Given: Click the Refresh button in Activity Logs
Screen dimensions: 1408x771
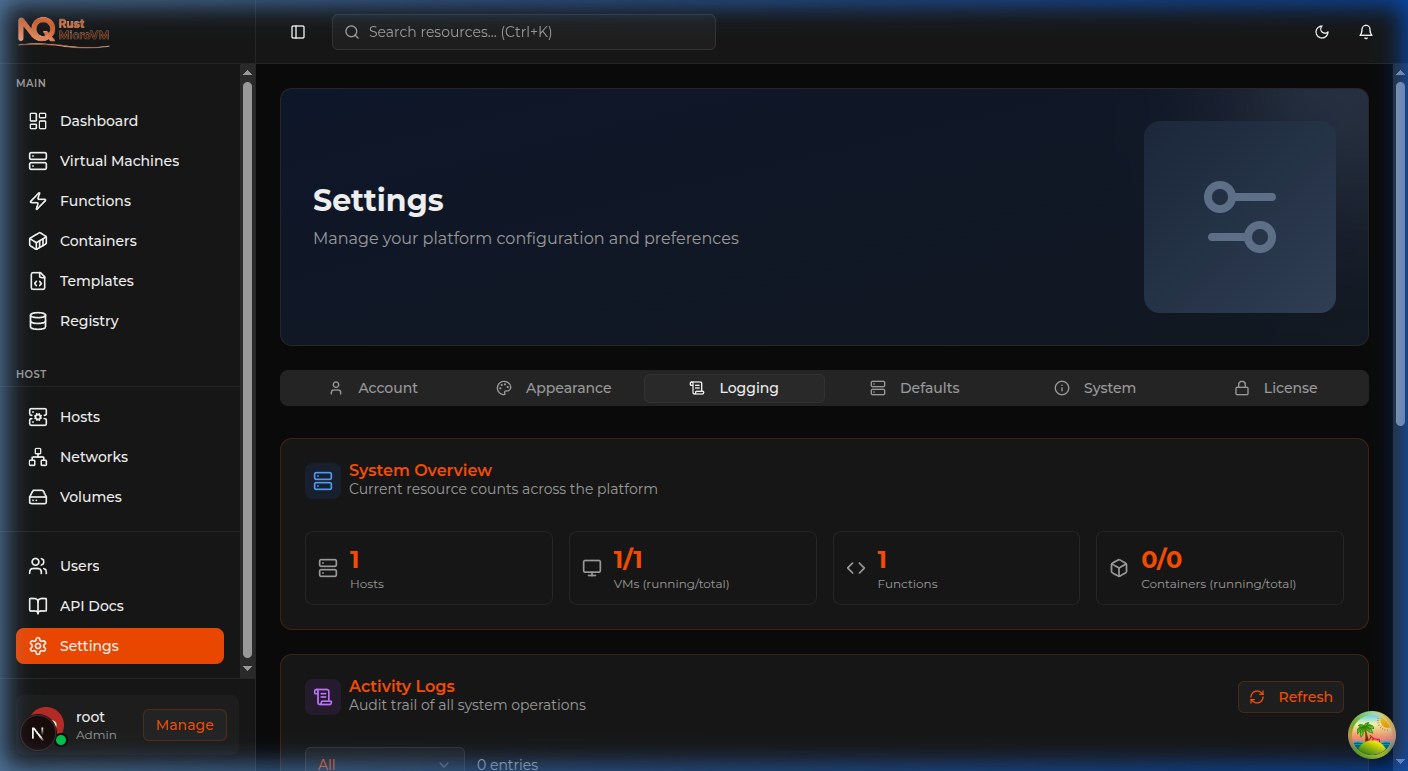Looking at the screenshot, I should coord(1290,697).
